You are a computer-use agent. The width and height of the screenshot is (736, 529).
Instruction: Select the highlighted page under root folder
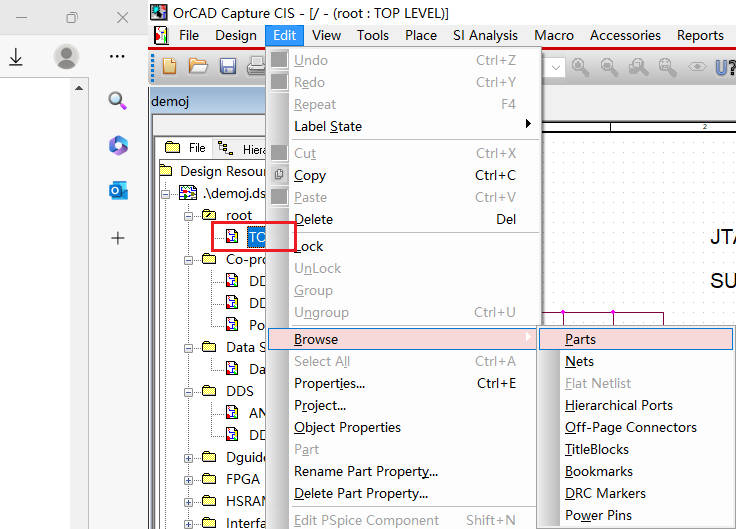[256, 237]
